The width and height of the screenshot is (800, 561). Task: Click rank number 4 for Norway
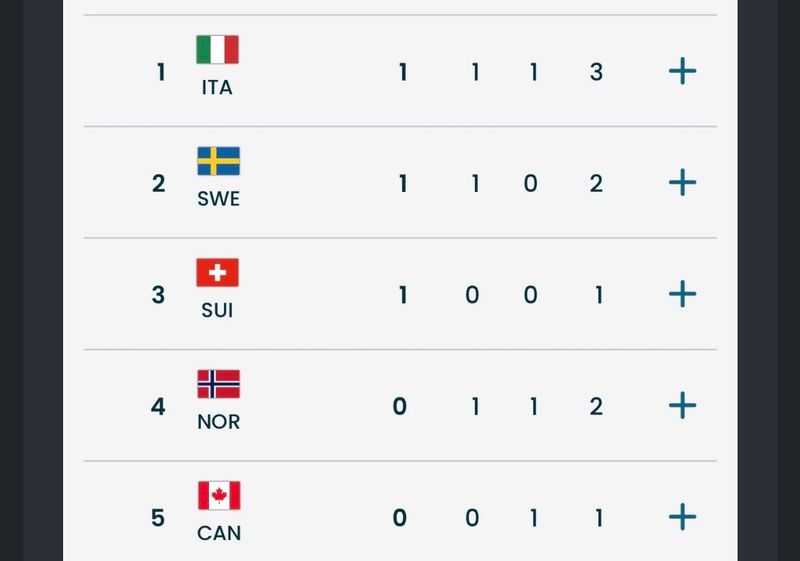point(158,406)
